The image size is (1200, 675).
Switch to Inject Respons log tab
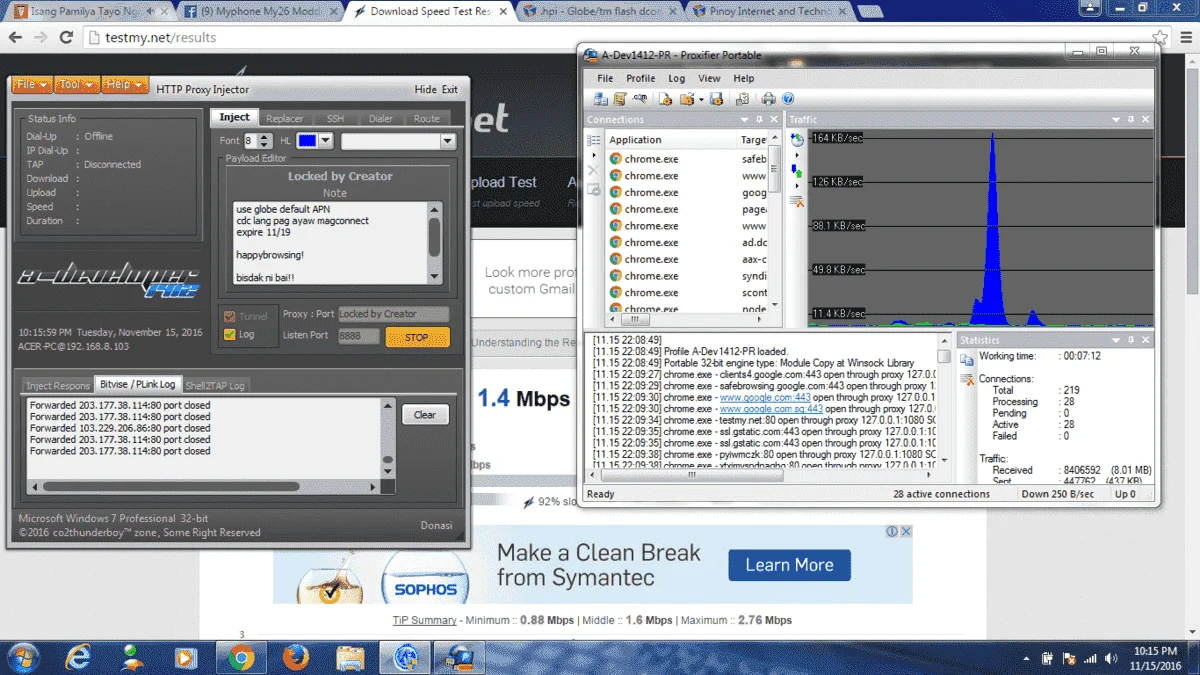(58, 385)
